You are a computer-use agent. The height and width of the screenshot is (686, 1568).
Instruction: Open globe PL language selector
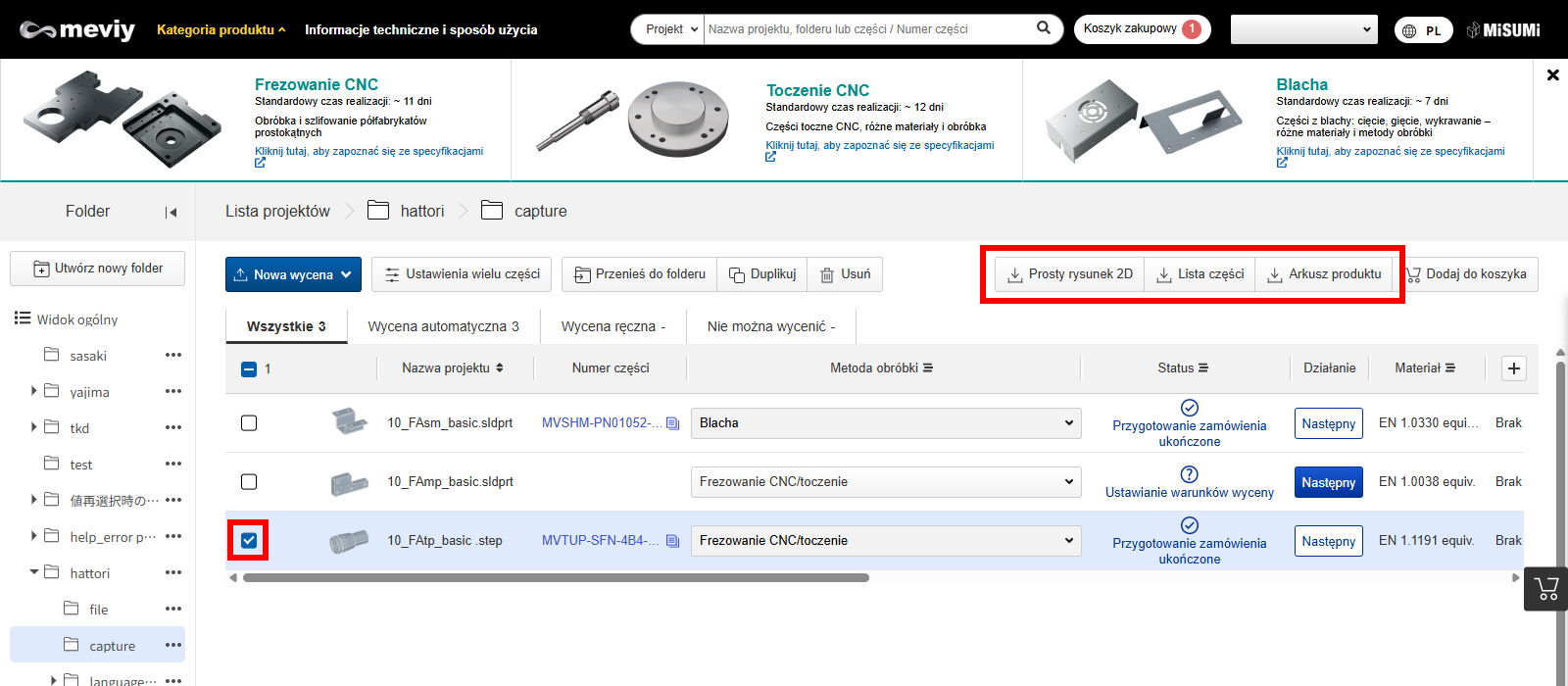click(x=1423, y=30)
